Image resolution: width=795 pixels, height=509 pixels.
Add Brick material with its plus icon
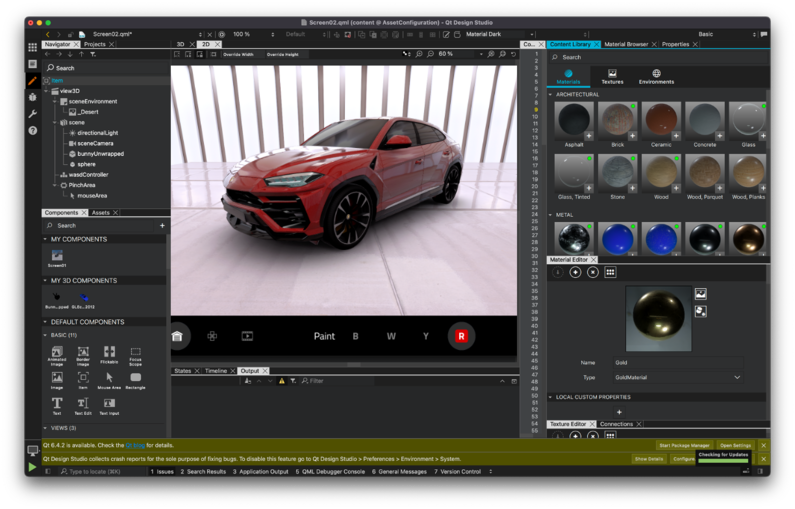pos(632,136)
